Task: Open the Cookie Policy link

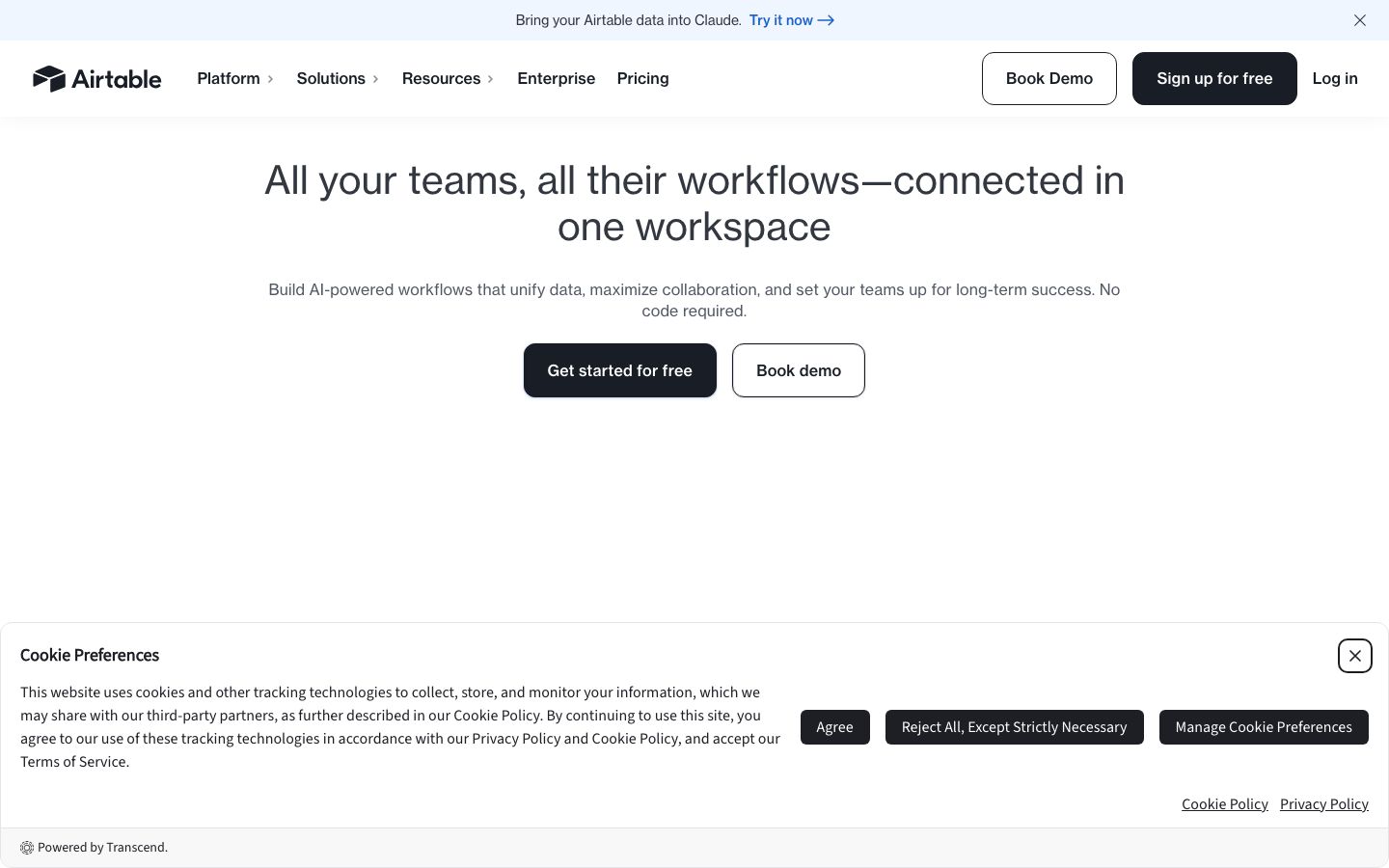Action: 1225,804
